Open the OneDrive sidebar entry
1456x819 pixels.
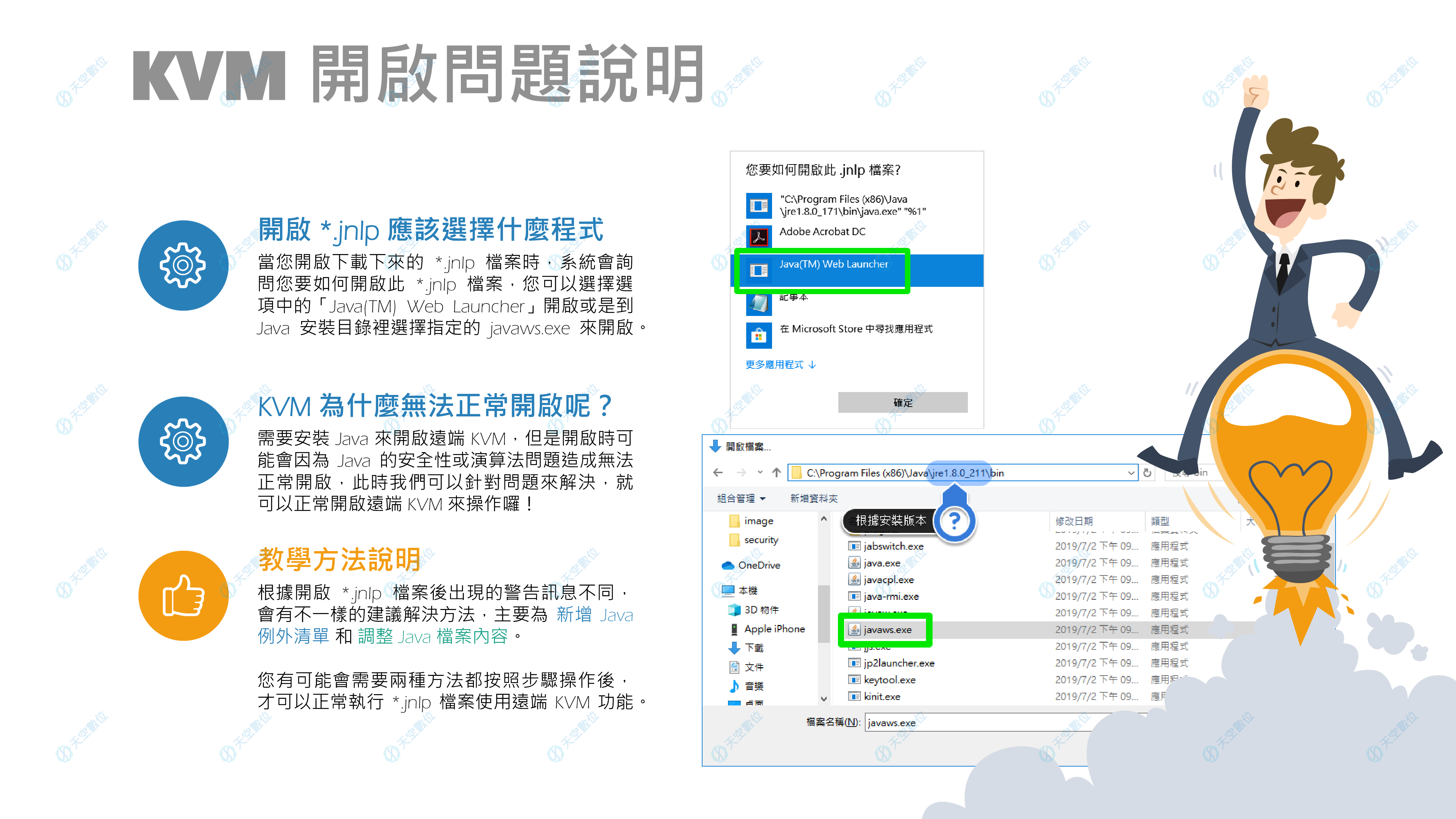(x=760, y=565)
